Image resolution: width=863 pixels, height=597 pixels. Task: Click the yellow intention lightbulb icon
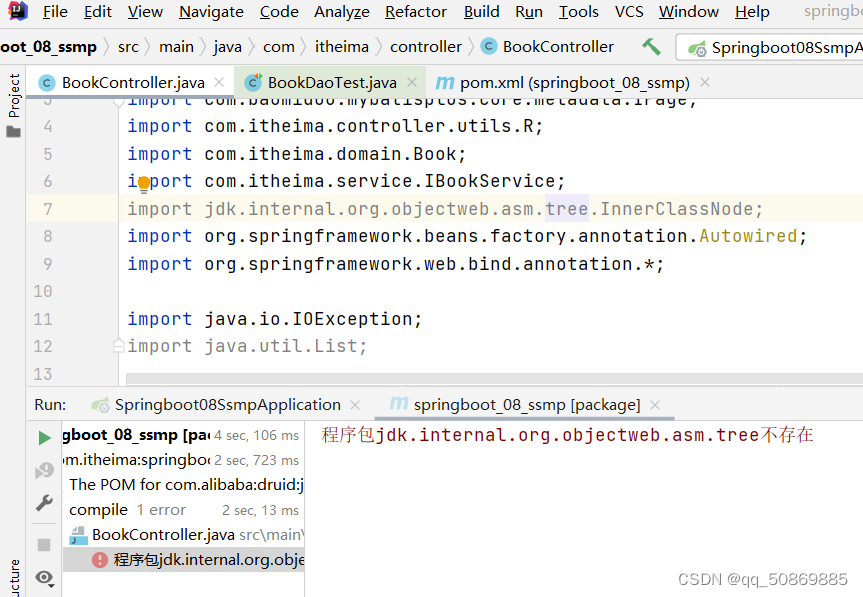tap(144, 184)
